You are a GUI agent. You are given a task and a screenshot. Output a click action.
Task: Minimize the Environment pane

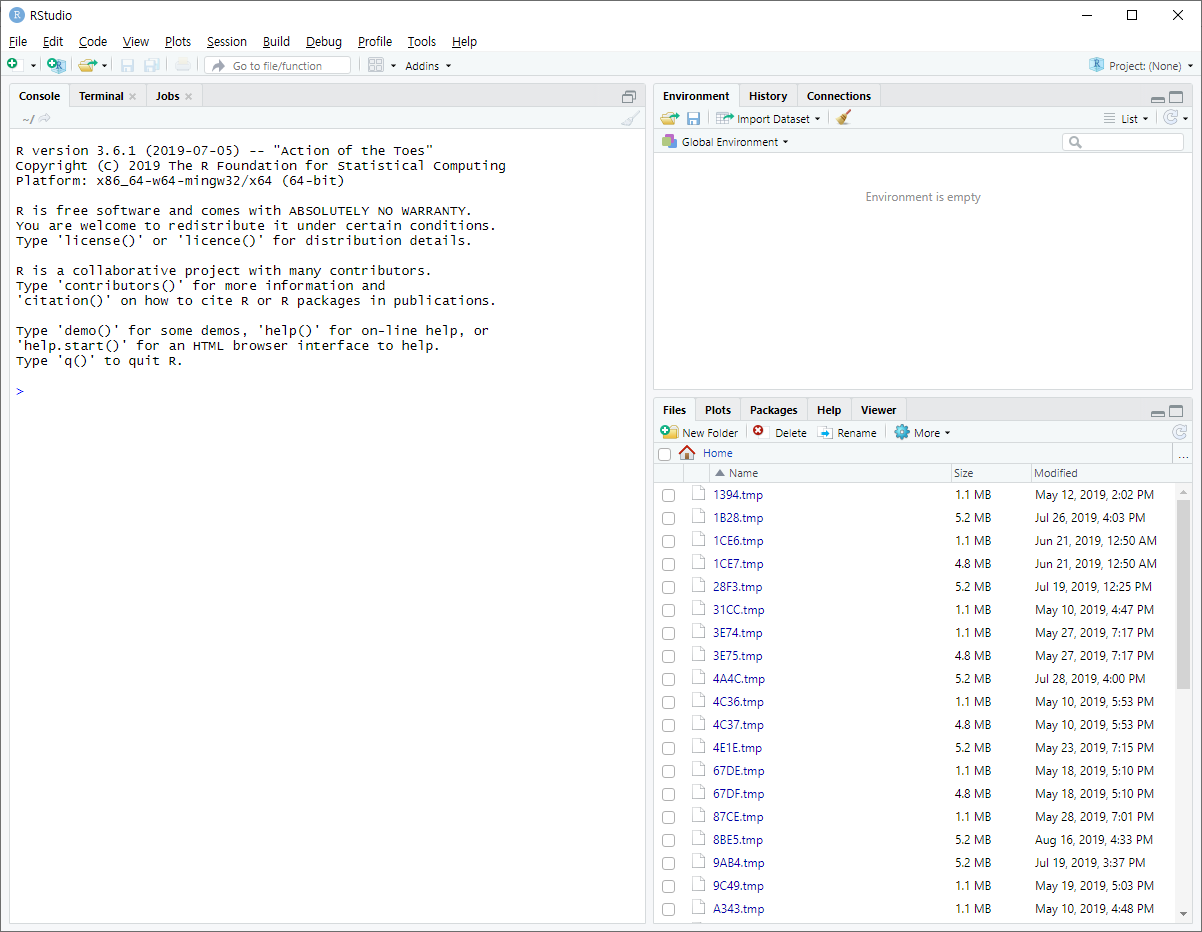(1158, 99)
